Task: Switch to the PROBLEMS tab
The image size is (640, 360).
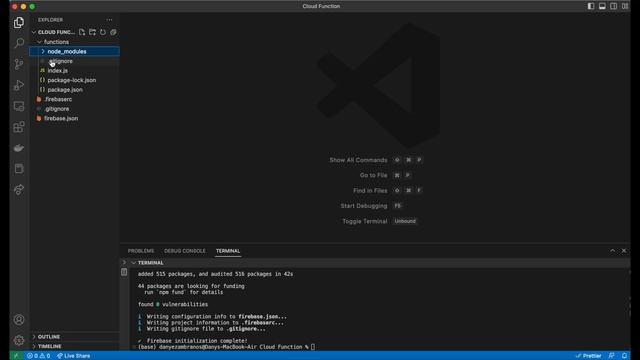Action: click(x=141, y=251)
